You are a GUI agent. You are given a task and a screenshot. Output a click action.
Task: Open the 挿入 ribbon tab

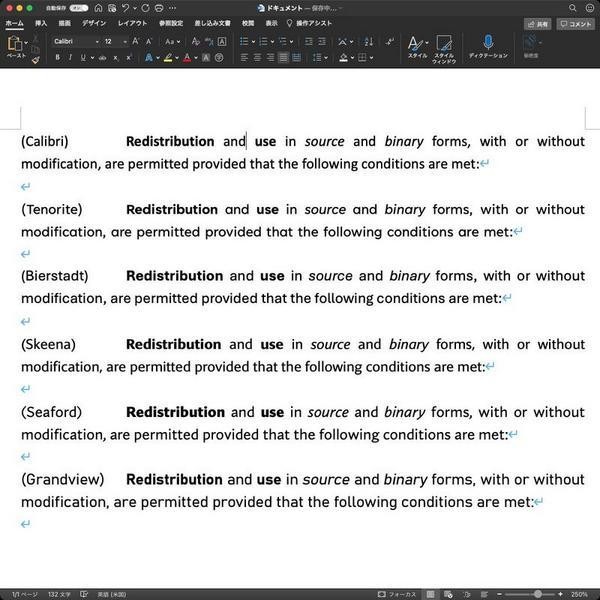pos(41,23)
